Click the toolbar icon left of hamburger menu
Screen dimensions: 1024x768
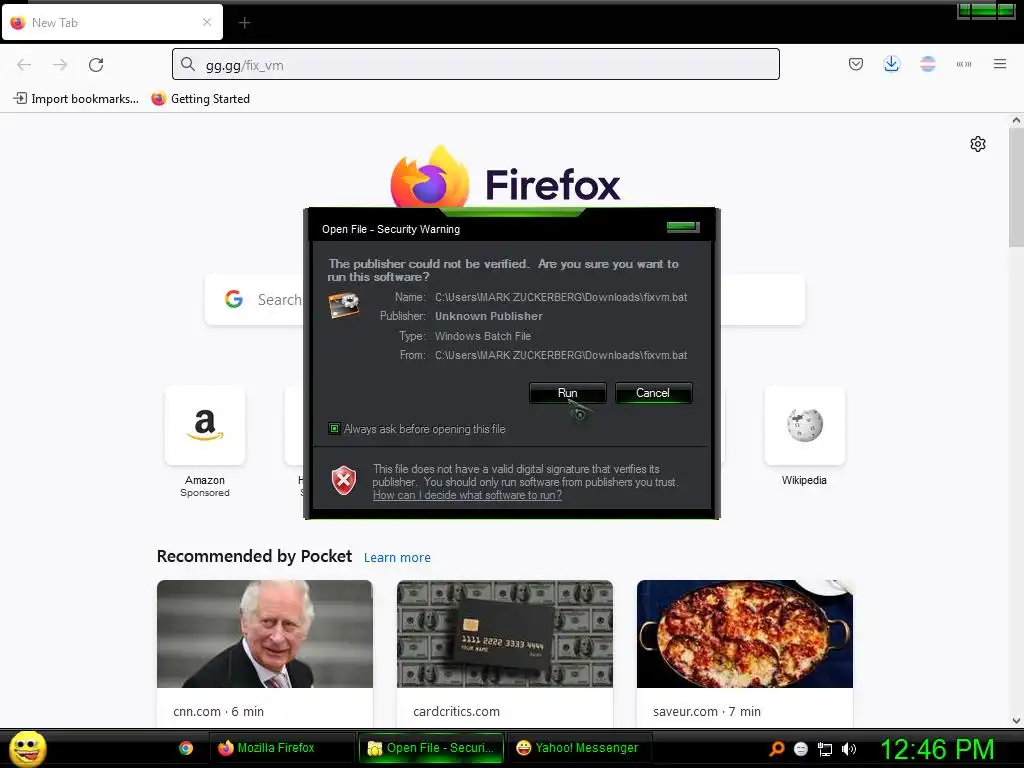(x=963, y=64)
